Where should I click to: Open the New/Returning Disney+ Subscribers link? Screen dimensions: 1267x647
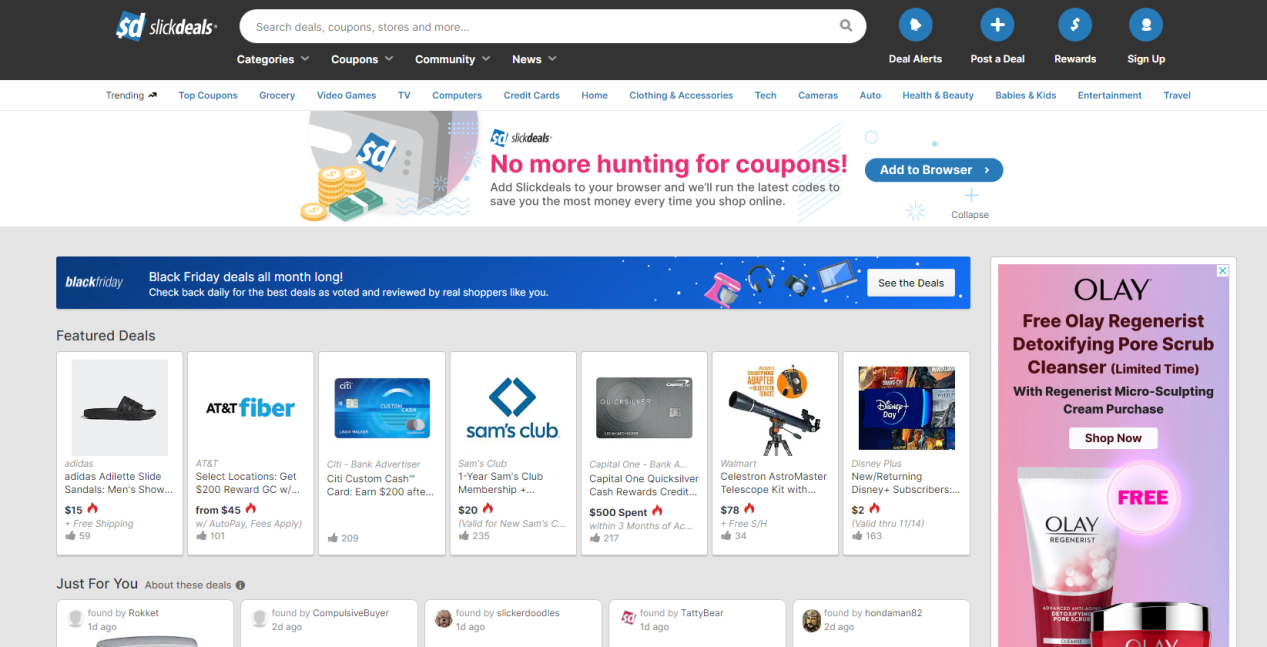click(x=906, y=483)
